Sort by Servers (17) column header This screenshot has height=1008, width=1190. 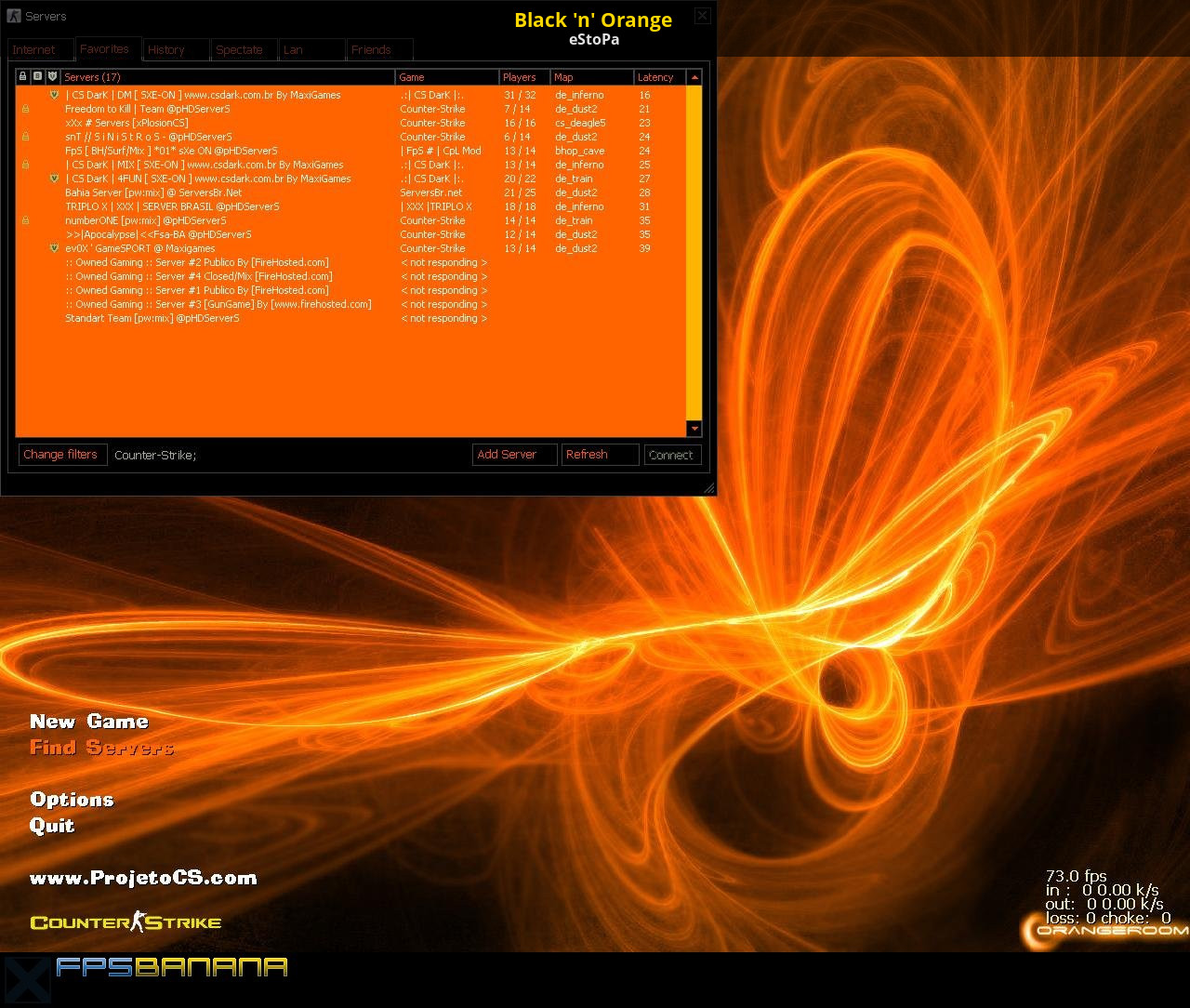click(228, 77)
